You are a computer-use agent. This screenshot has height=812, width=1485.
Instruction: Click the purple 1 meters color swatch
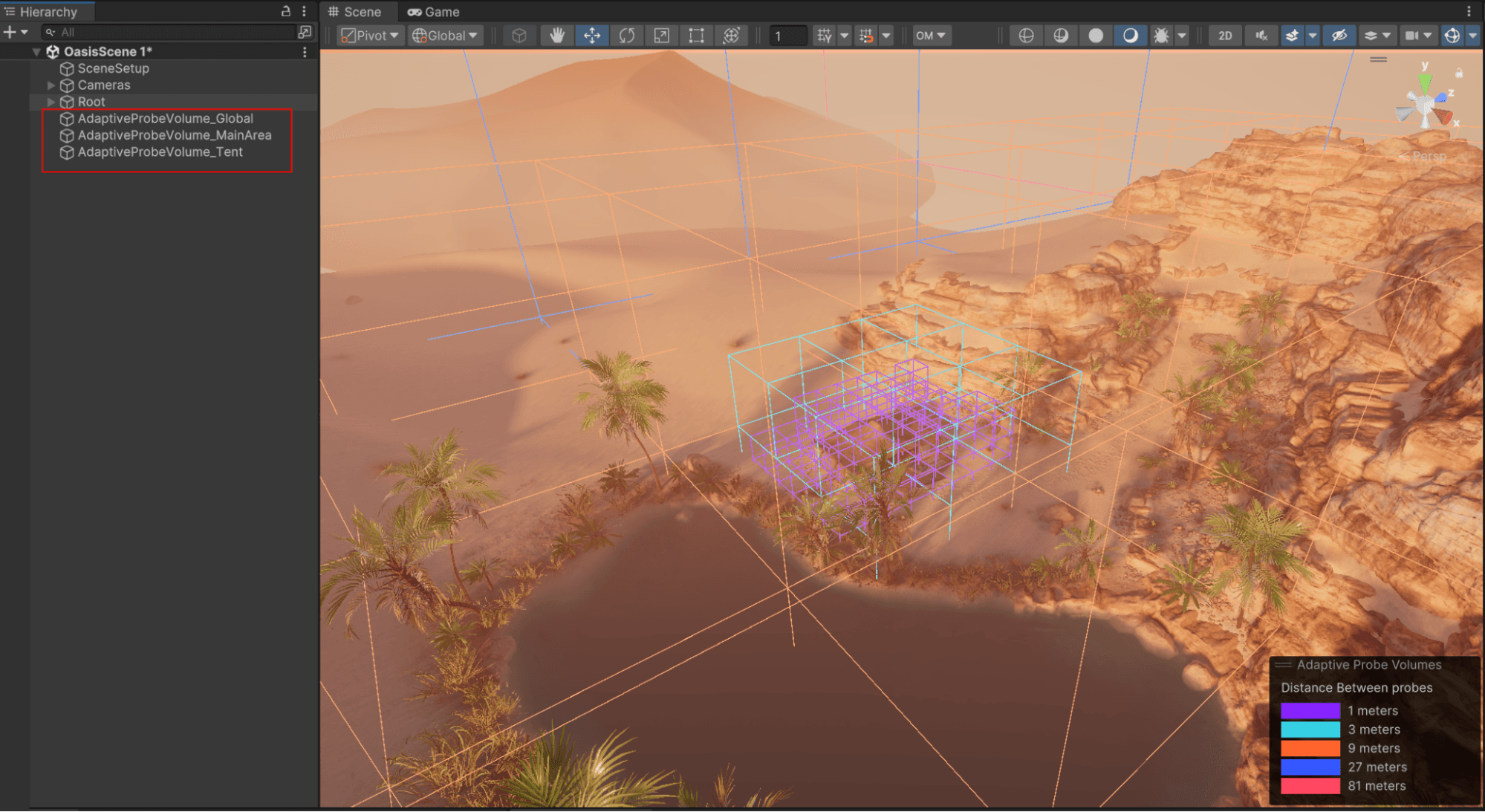(1310, 710)
